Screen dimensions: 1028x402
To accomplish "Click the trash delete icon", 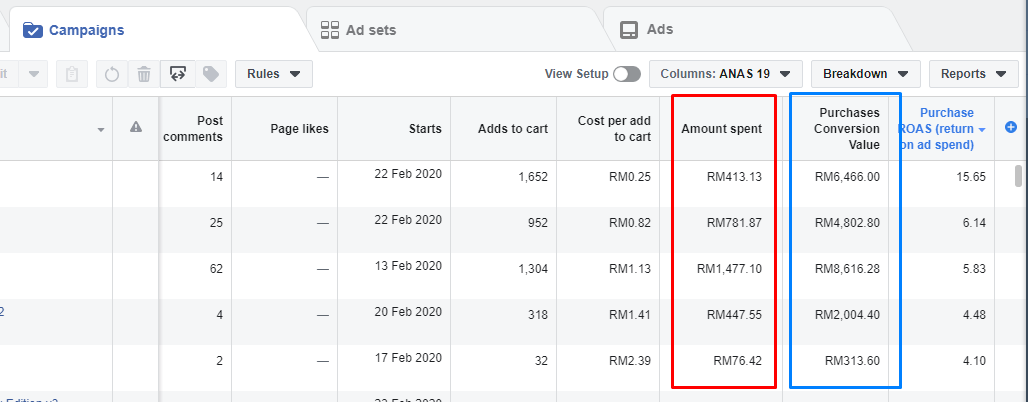I will [x=144, y=74].
